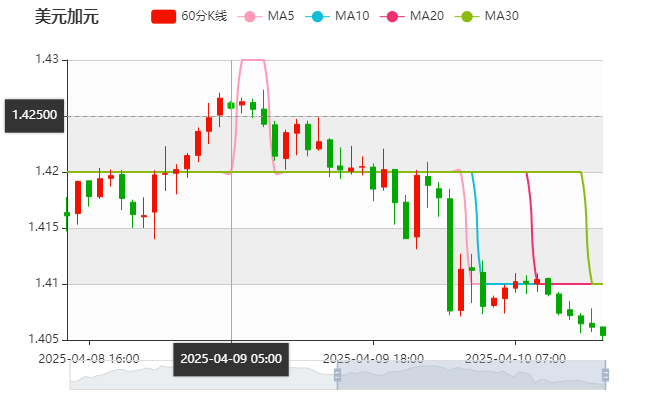Toggle the MA20 legend line
This screenshot has height=400, width=670.
tap(412, 17)
